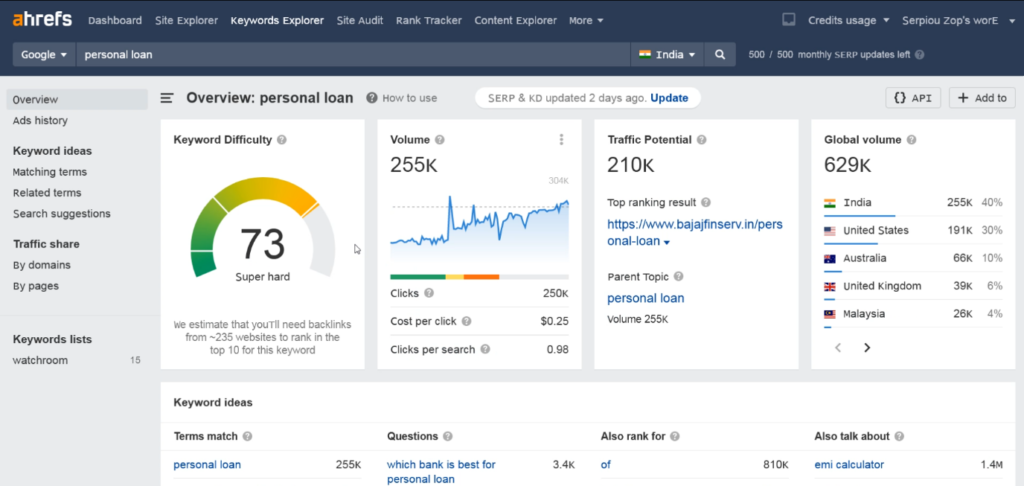Open personal loan under Terms match

coord(207,465)
